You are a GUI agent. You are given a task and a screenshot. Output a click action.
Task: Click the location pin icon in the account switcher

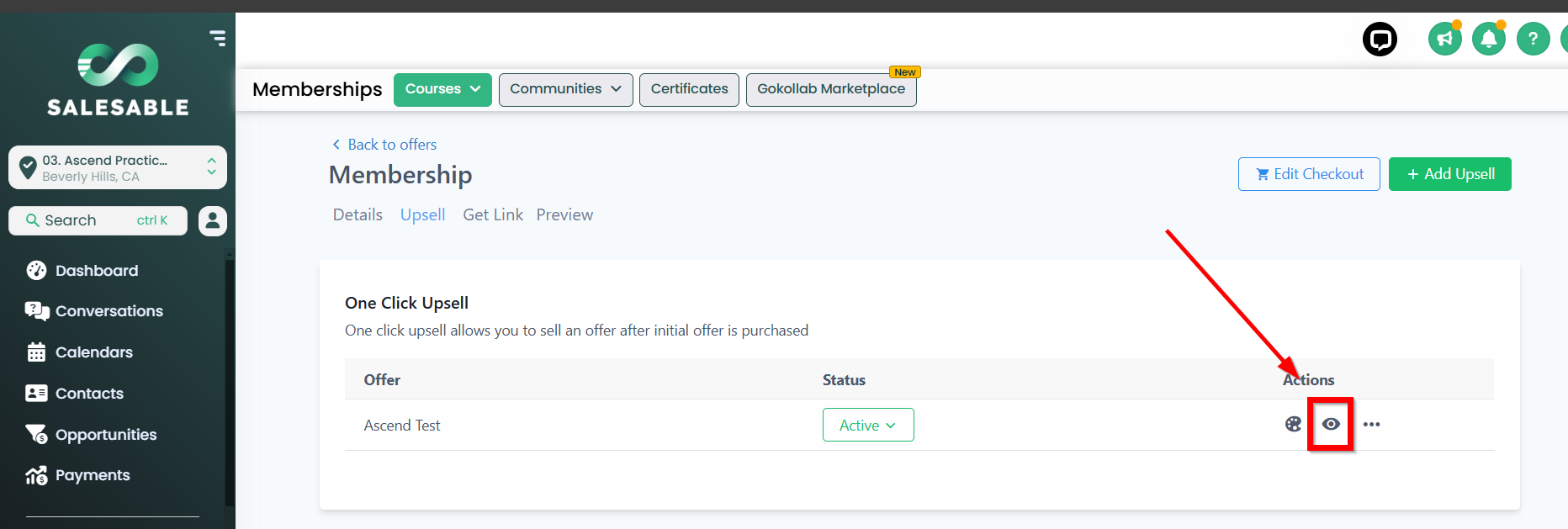(x=28, y=167)
